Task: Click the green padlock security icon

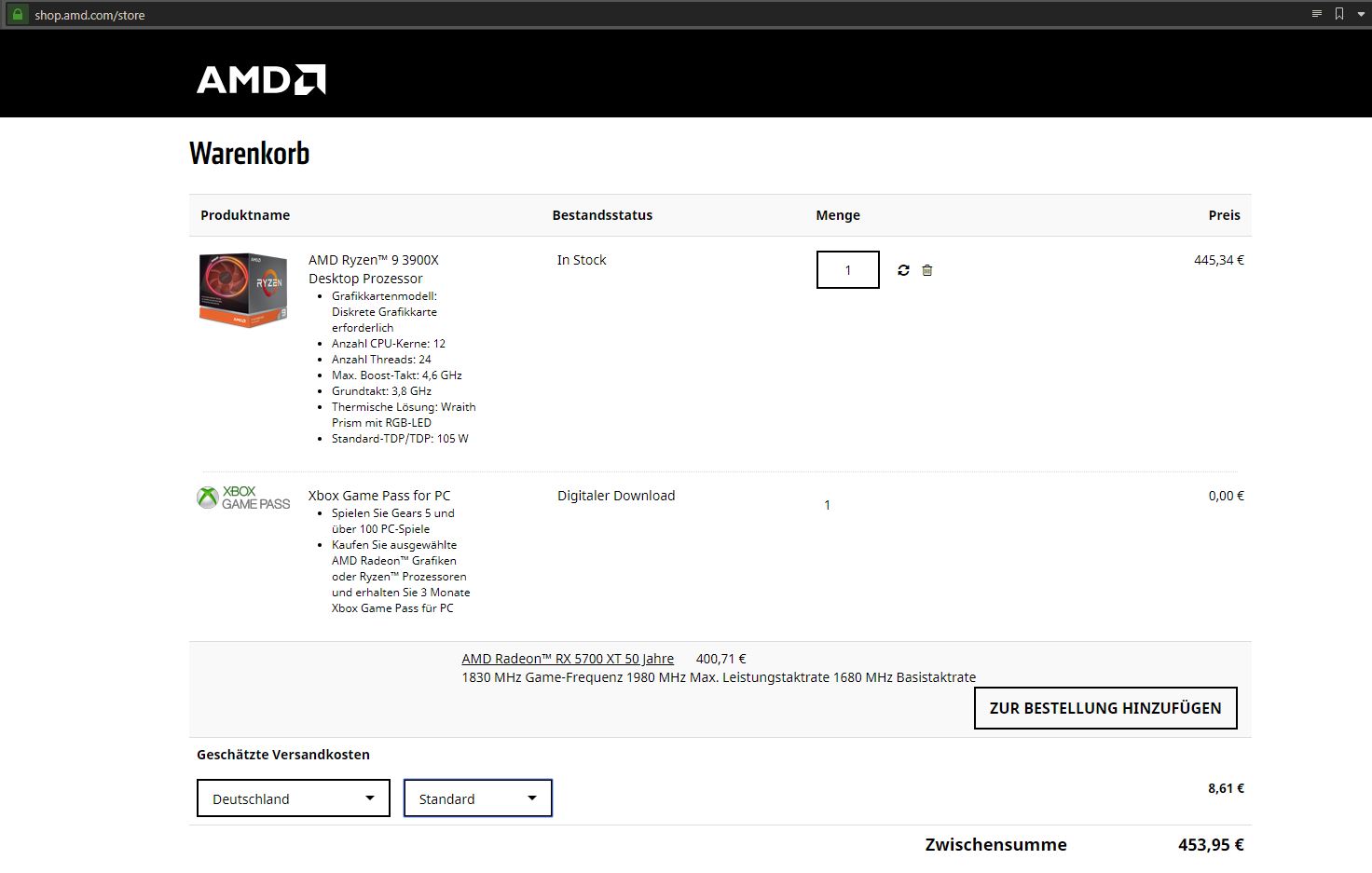Action: point(16,14)
